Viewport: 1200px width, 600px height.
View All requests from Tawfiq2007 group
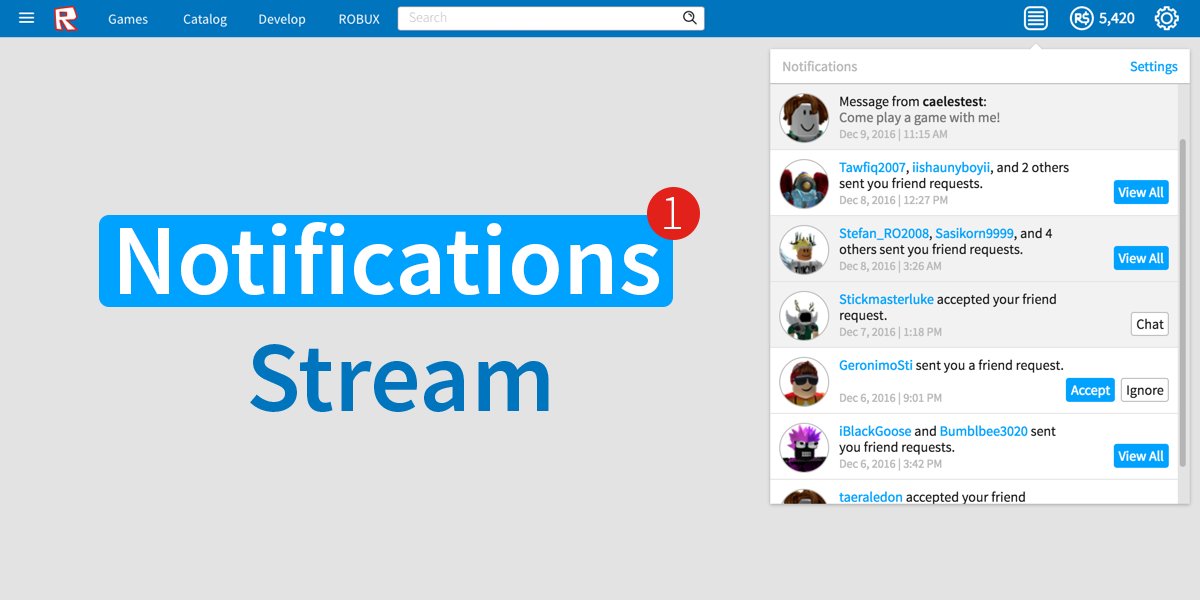tap(1141, 192)
